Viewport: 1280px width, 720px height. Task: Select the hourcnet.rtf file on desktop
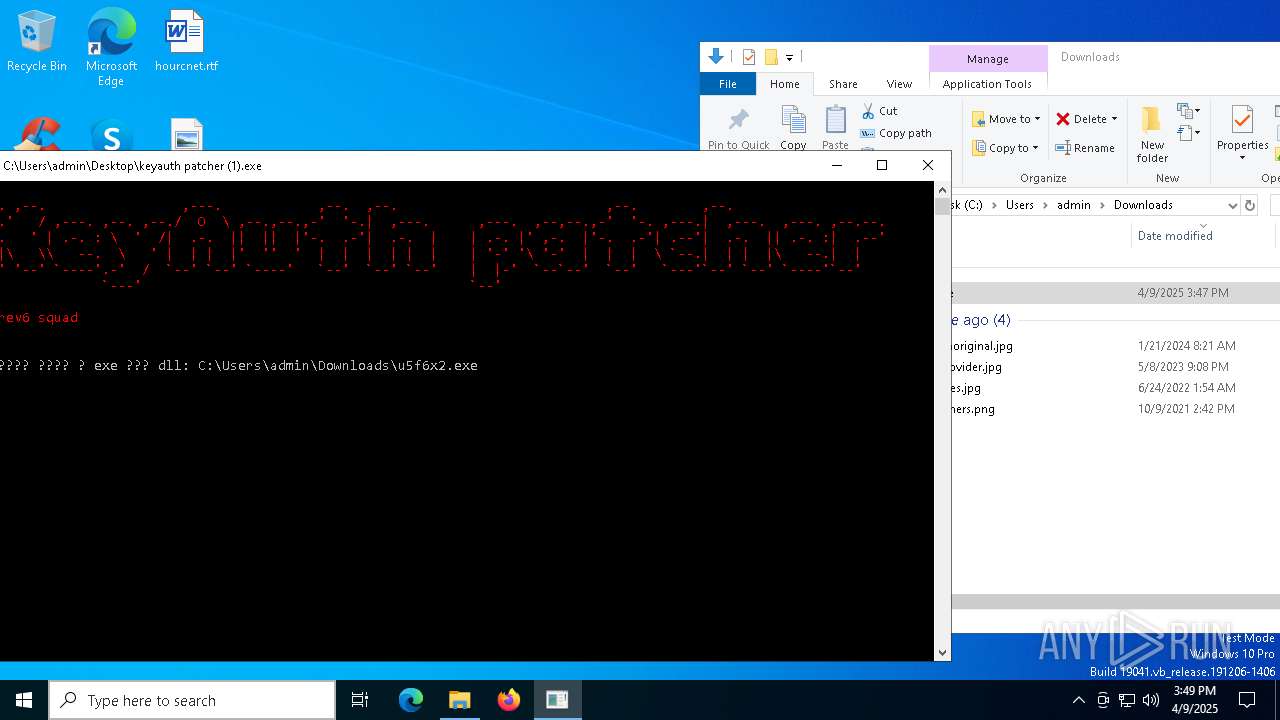click(x=186, y=42)
